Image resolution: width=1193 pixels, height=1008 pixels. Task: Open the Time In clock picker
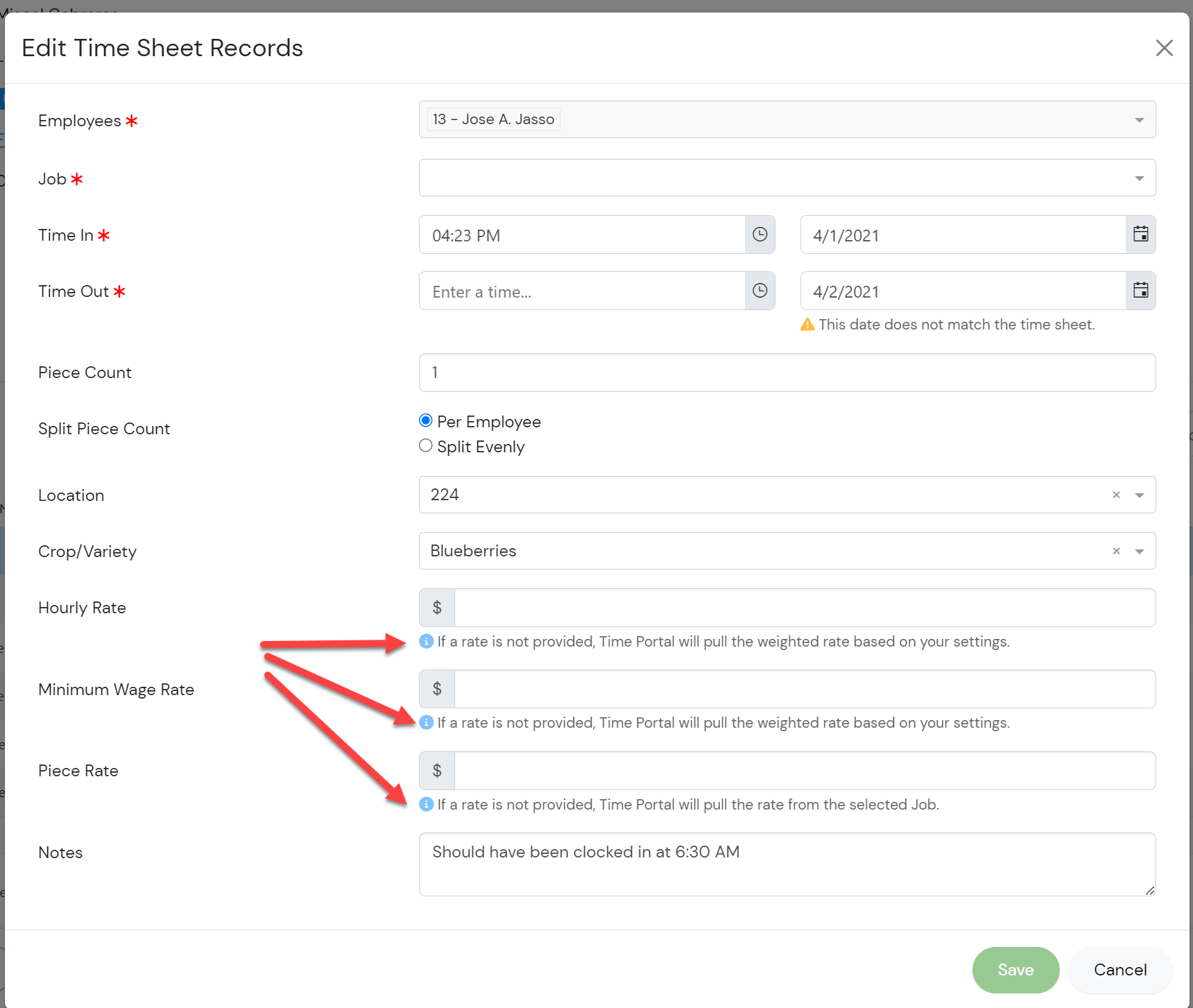pos(759,234)
